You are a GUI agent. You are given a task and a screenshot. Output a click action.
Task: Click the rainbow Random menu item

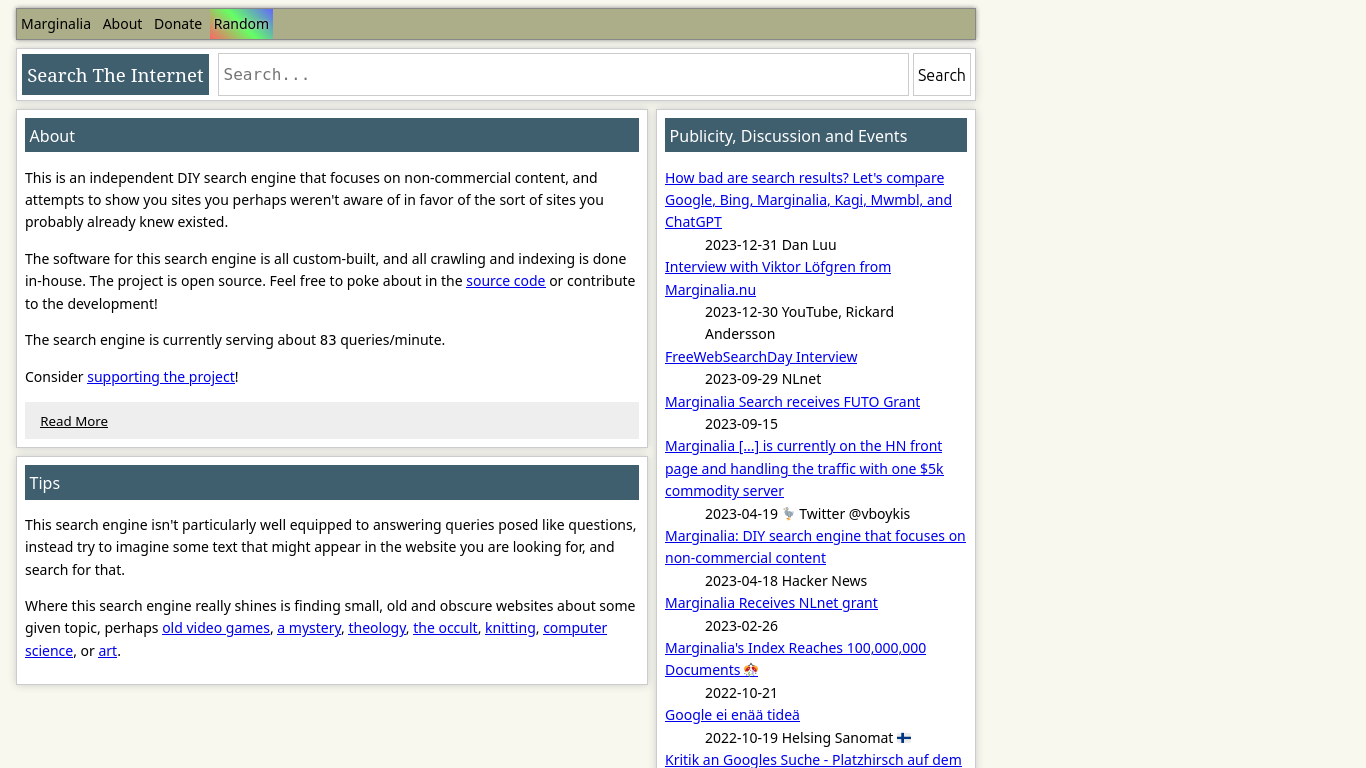[x=241, y=24]
